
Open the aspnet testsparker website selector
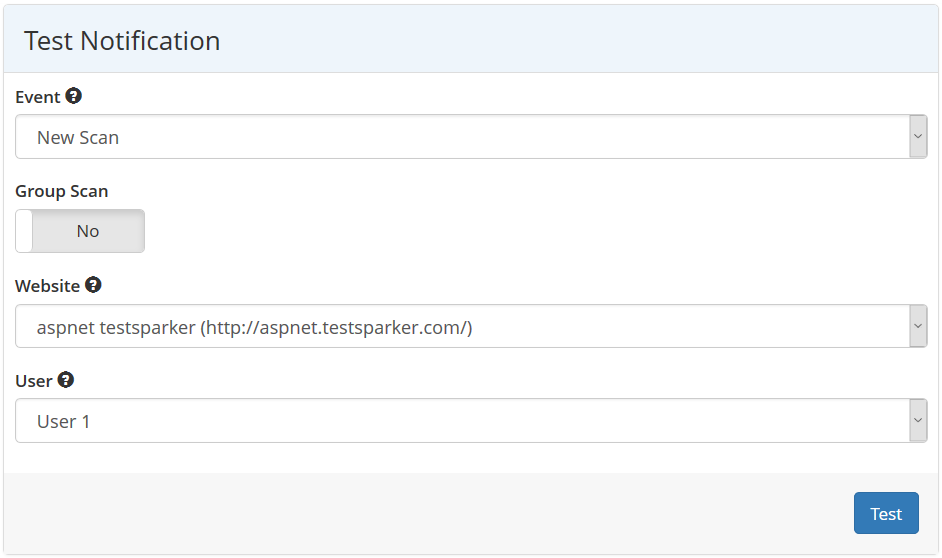460,327
